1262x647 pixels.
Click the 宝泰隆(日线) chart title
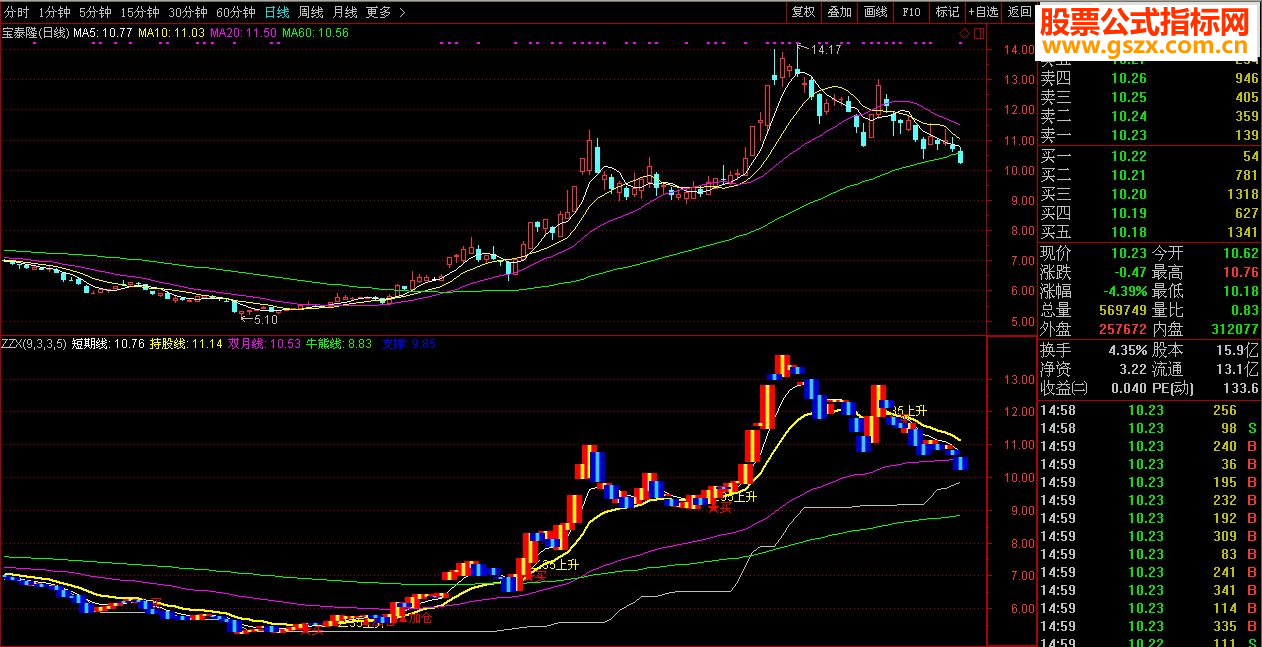coord(35,33)
